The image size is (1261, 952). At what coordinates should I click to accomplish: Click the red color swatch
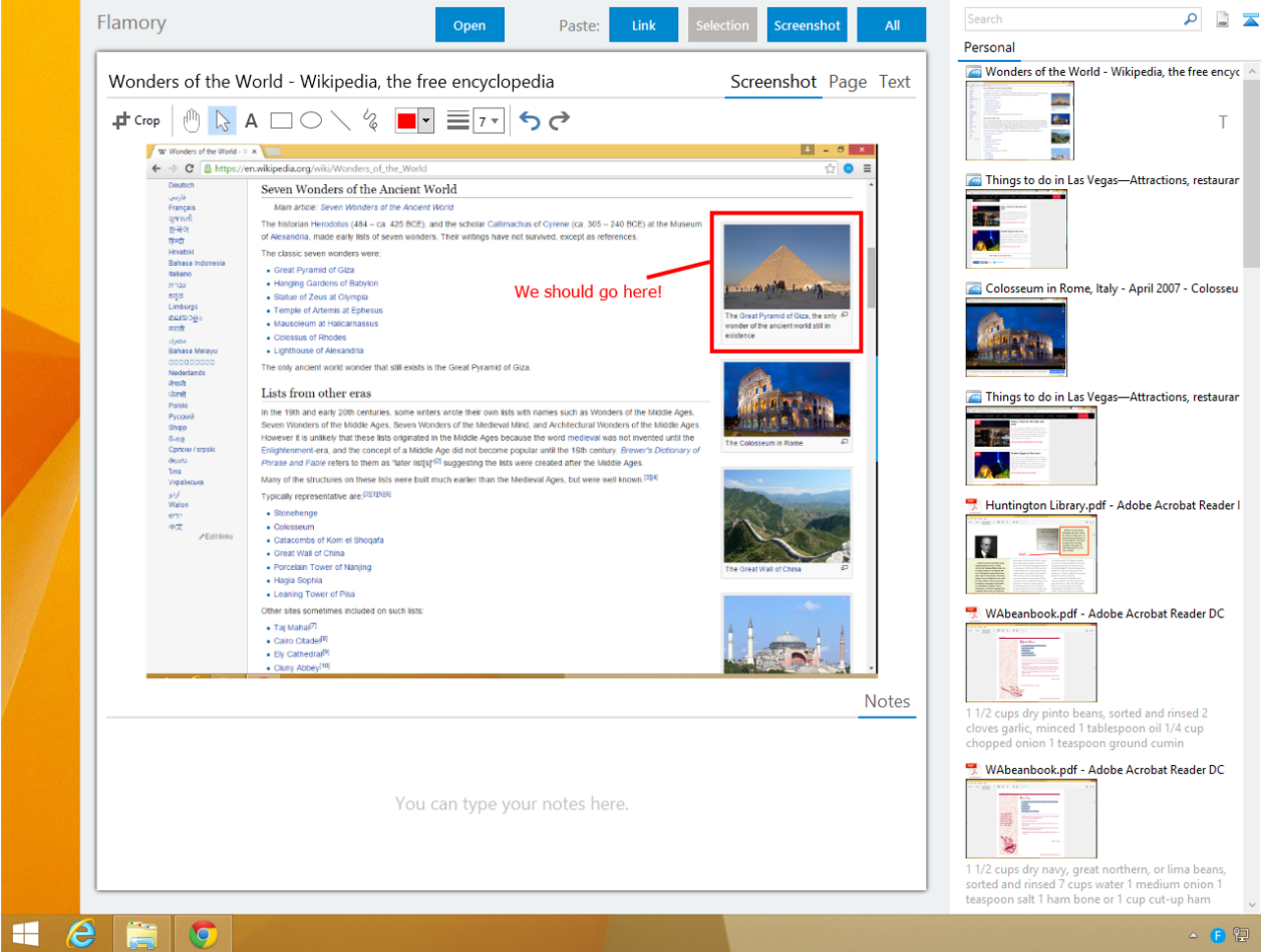(x=406, y=120)
